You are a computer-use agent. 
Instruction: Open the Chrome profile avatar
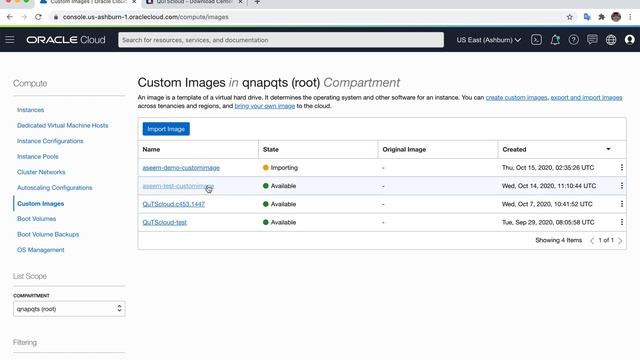coord(616,17)
